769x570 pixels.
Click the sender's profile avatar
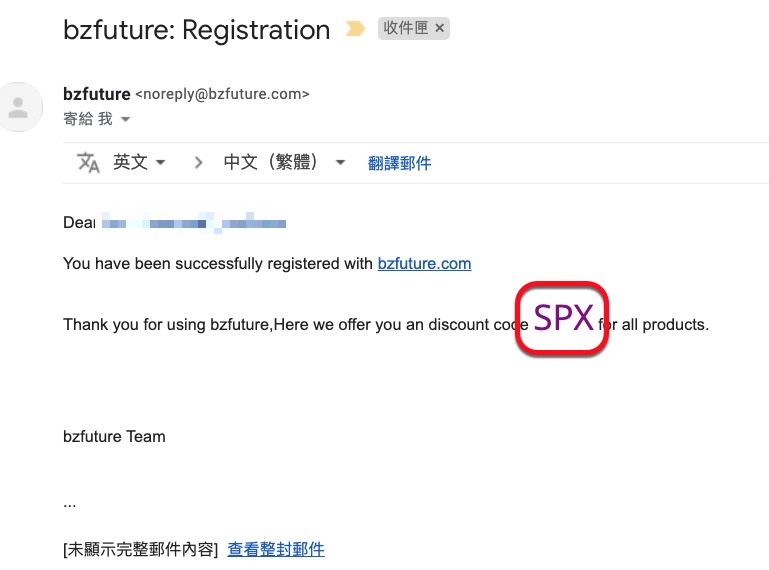click(x=19, y=107)
